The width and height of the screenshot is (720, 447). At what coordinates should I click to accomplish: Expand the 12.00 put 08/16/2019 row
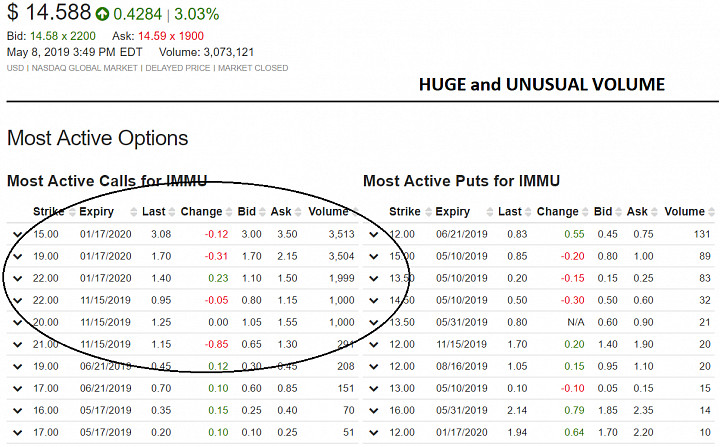(x=374, y=367)
